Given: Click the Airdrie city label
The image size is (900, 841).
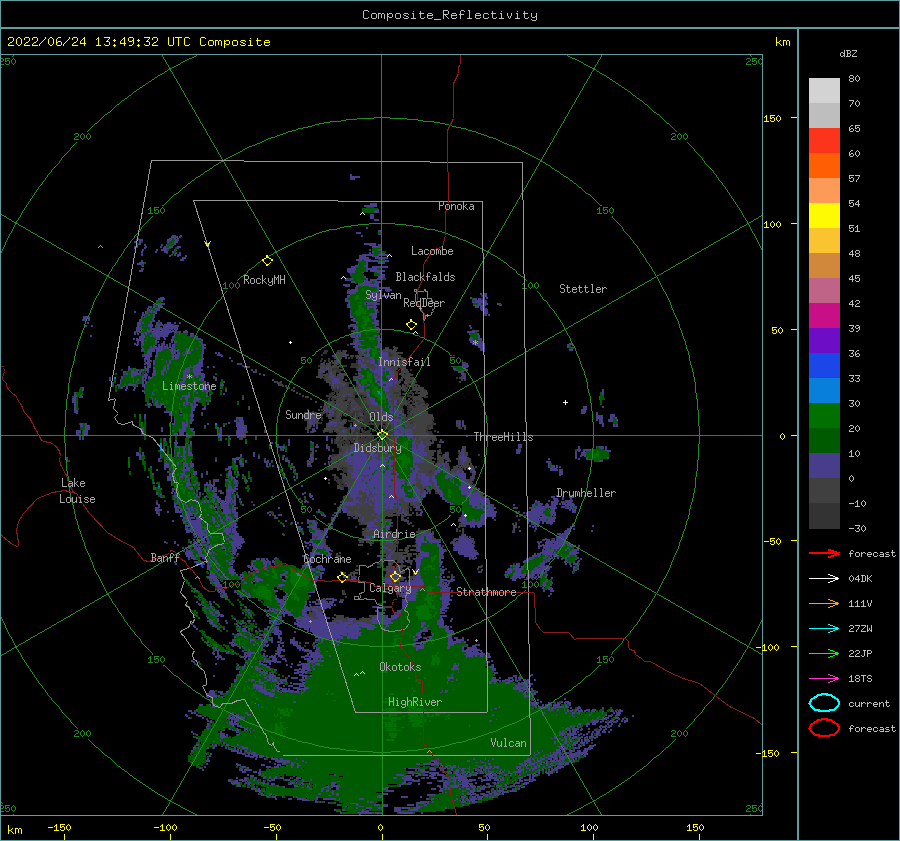Looking at the screenshot, I should pos(394,534).
